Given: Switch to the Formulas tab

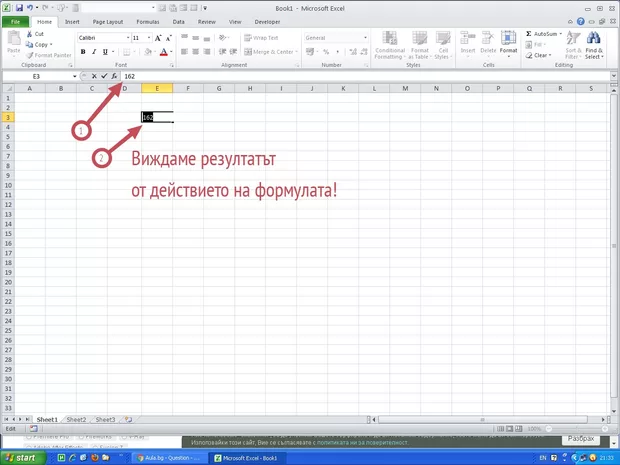Looking at the screenshot, I should 148,22.
